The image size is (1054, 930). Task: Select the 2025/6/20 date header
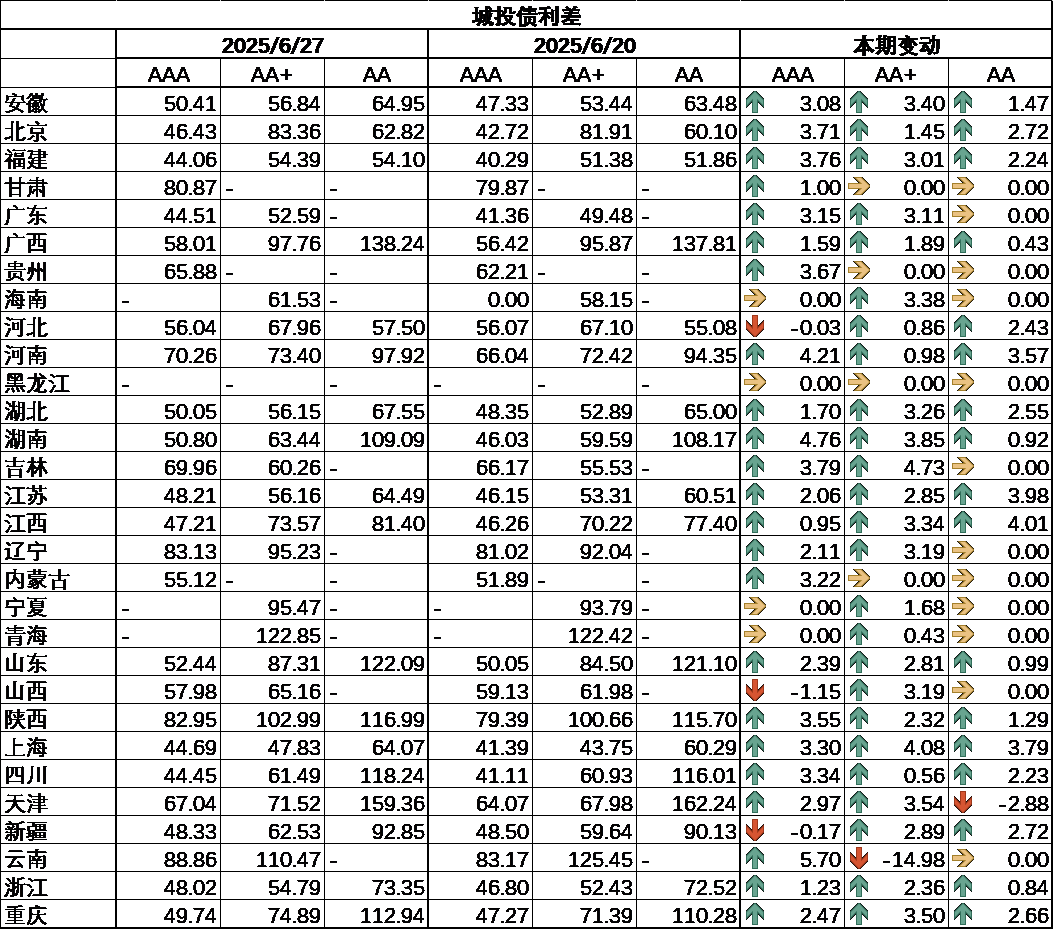click(584, 45)
